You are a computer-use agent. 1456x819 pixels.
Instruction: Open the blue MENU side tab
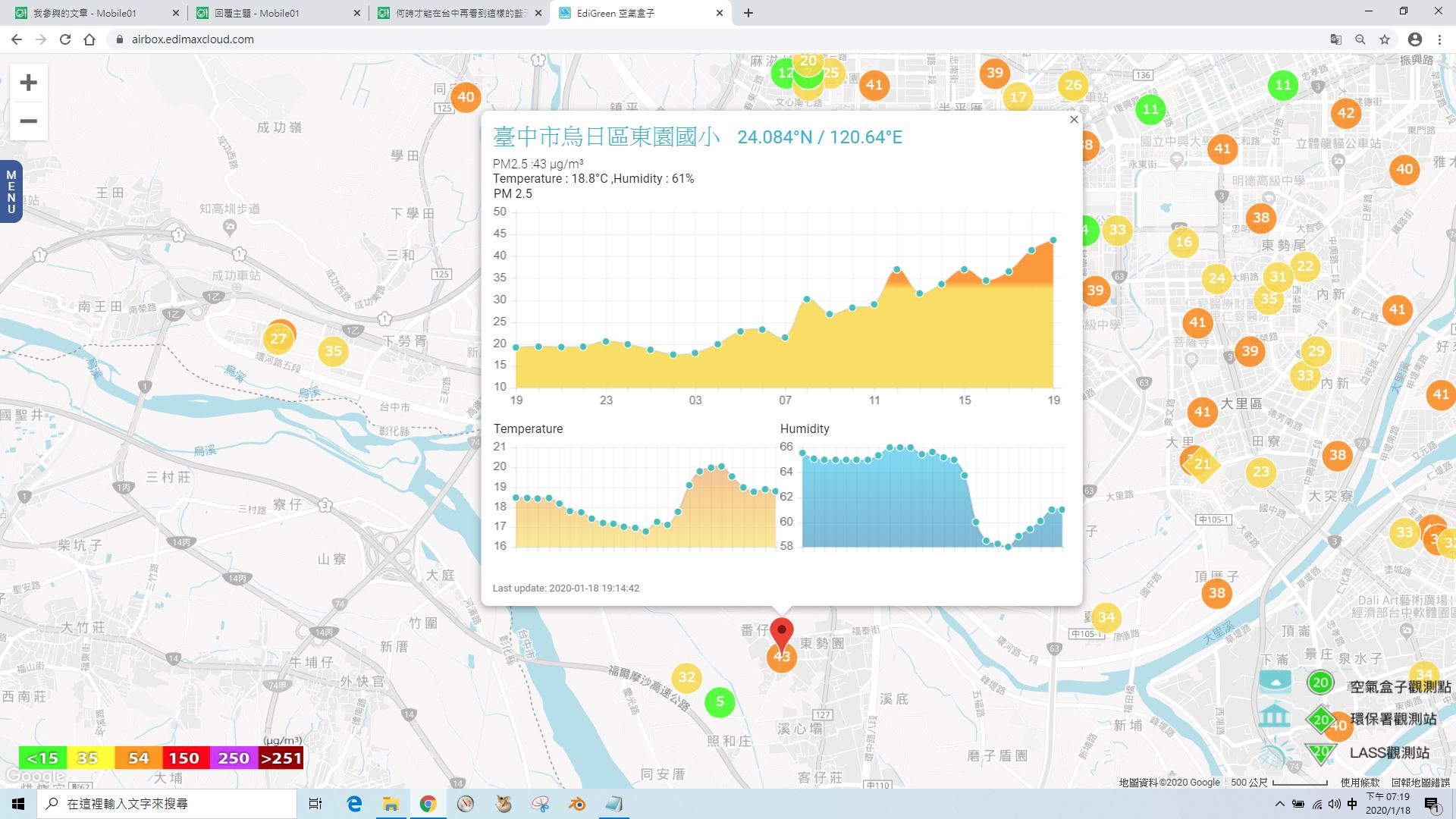point(11,192)
